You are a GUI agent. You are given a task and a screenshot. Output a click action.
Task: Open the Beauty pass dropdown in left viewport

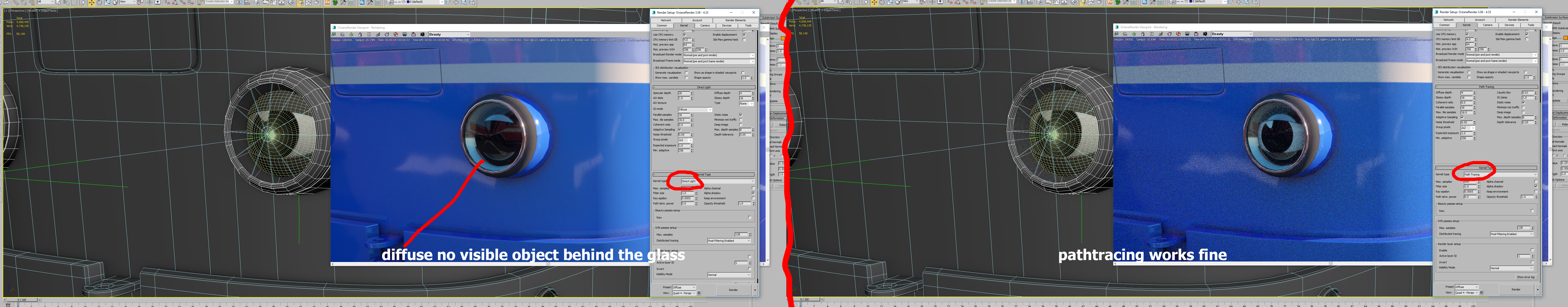[449, 35]
